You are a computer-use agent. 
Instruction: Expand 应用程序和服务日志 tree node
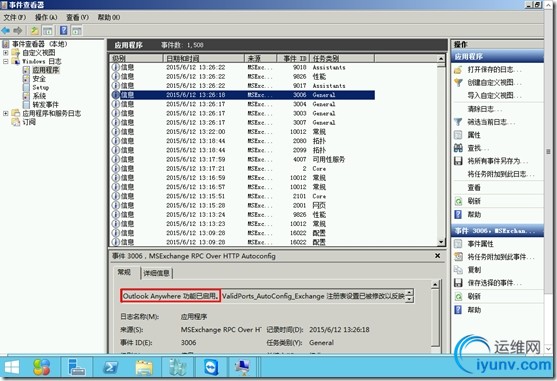coord(5,113)
